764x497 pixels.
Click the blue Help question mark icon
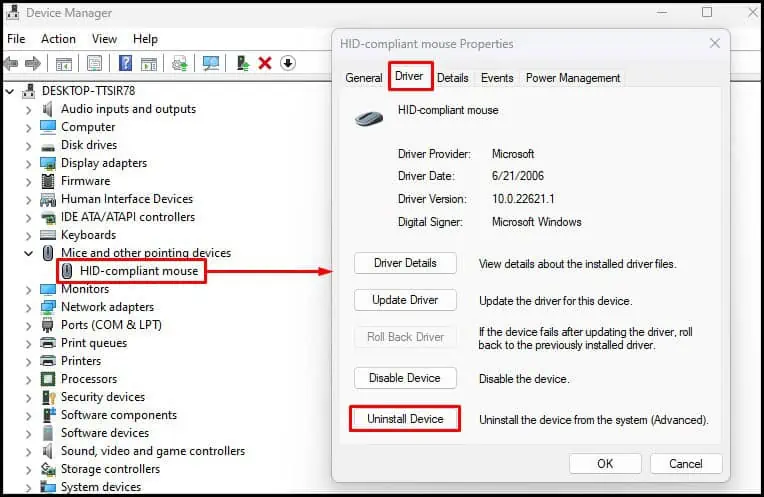(x=125, y=63)
